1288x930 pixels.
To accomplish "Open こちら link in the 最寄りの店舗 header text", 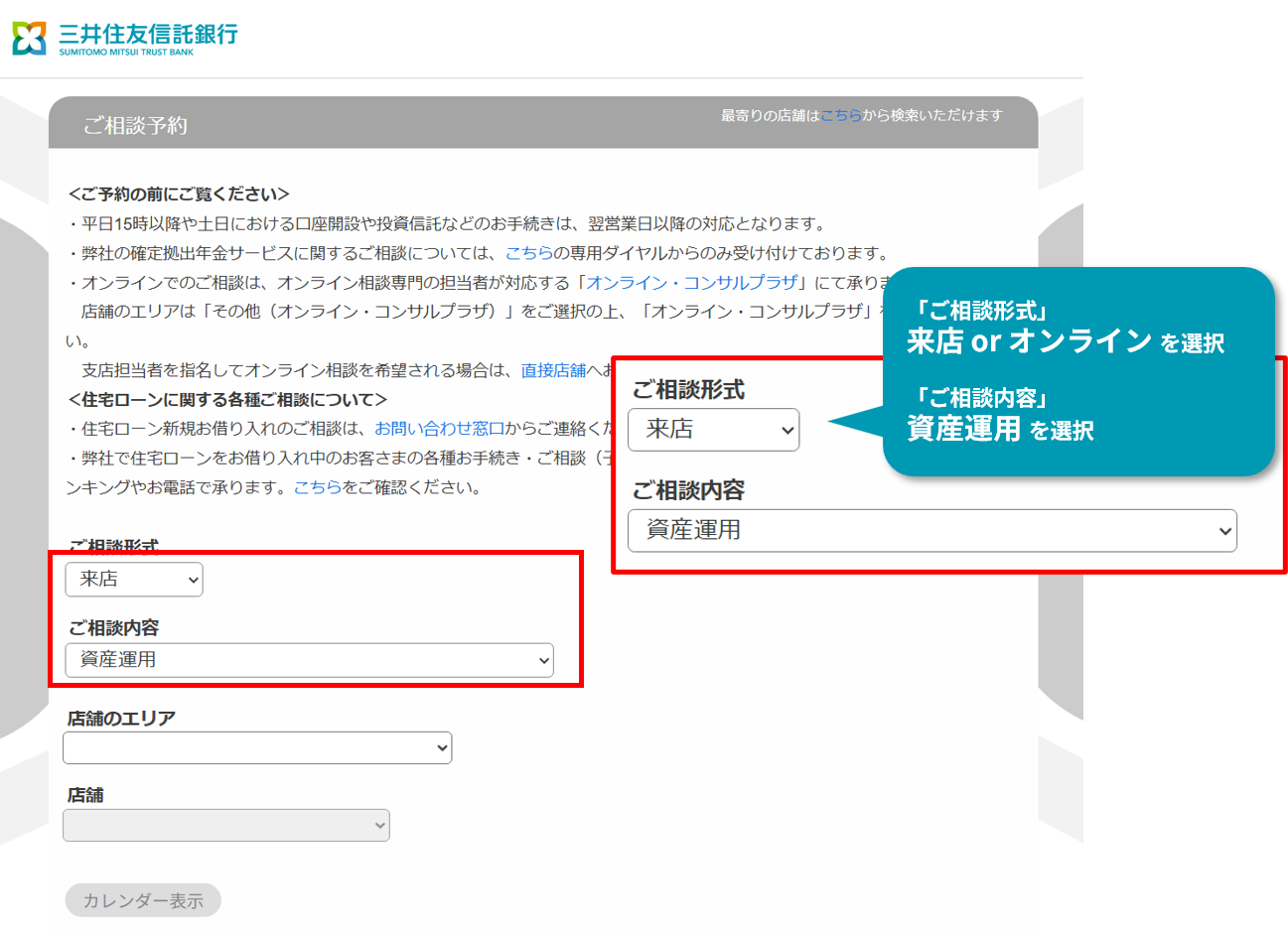I will tap(840, 115).
